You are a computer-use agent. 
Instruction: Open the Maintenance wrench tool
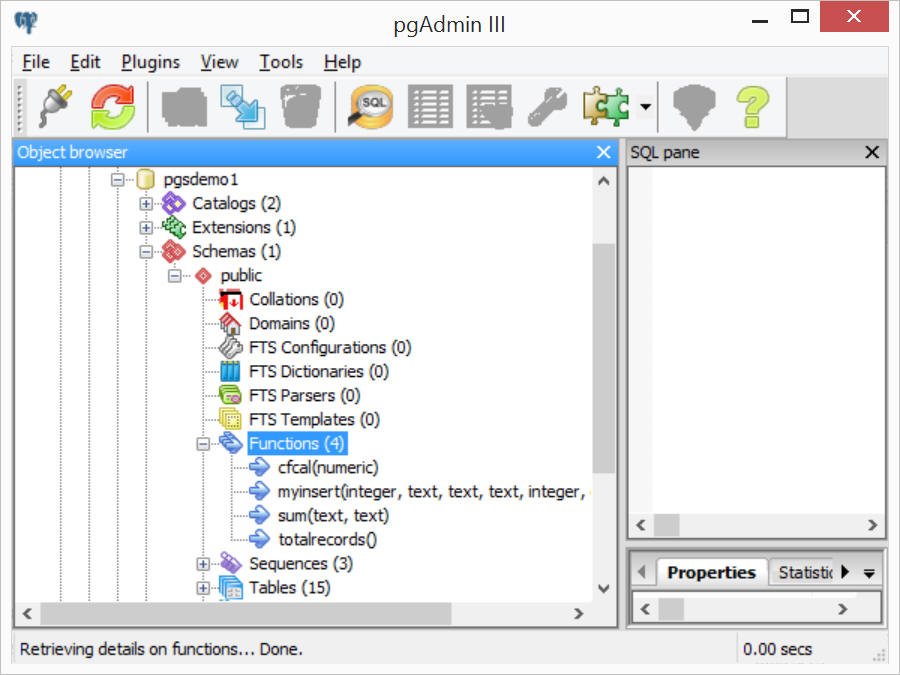click(x=547, y=106)
